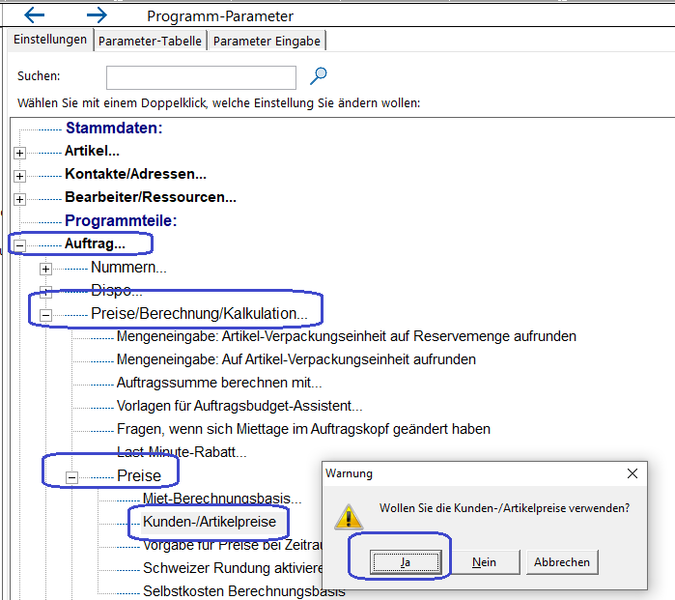Decline with the Nein button

click(x=484, y=562)
